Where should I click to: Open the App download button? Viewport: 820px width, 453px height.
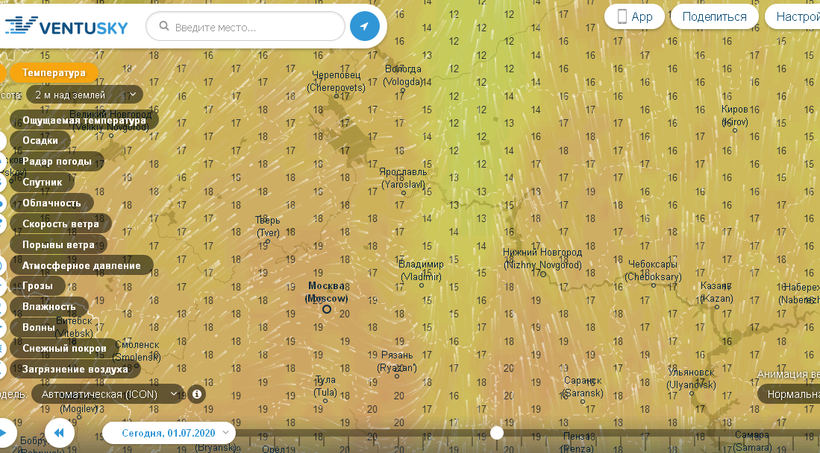pos(634,16)
